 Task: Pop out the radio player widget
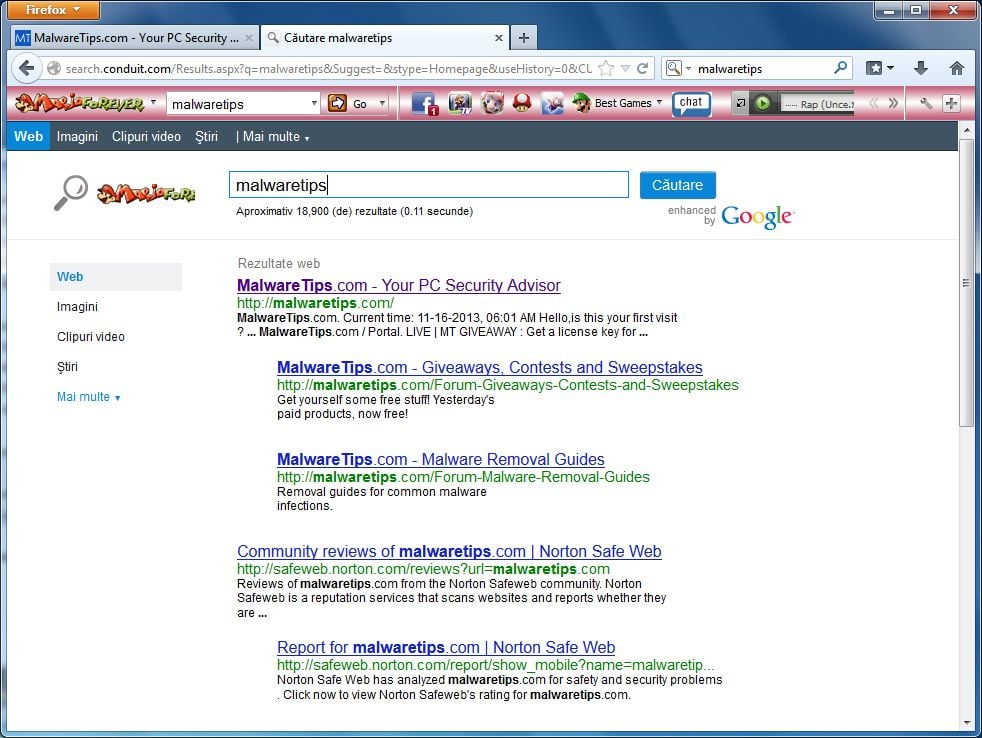(x=741, y=103)
